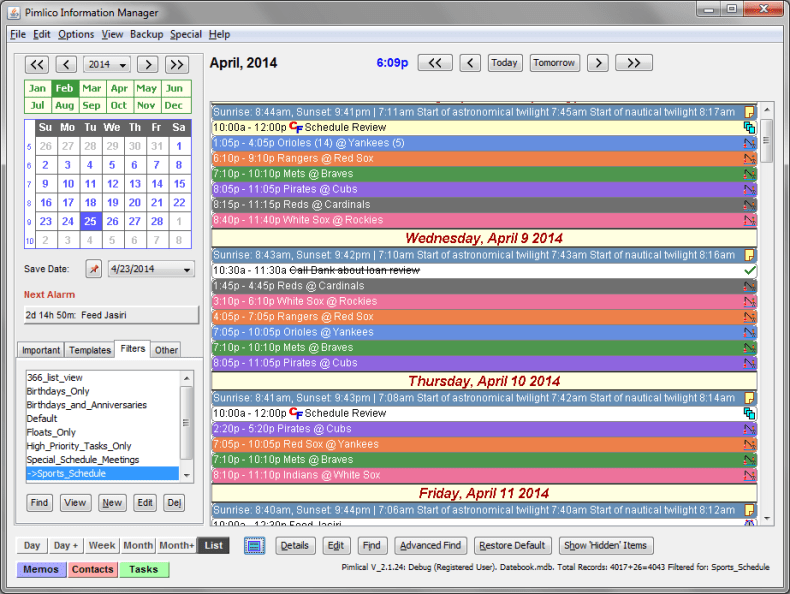
Task: Select day 14 in mini calendar
Action: coord(157,184)
